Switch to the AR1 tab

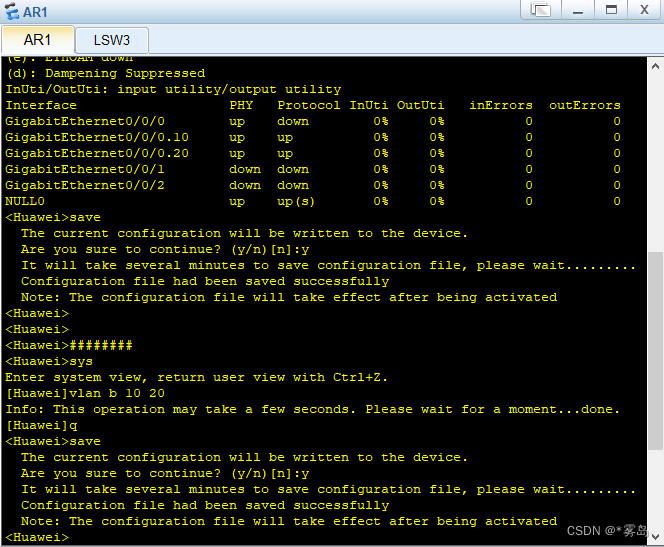coord(38,40)
